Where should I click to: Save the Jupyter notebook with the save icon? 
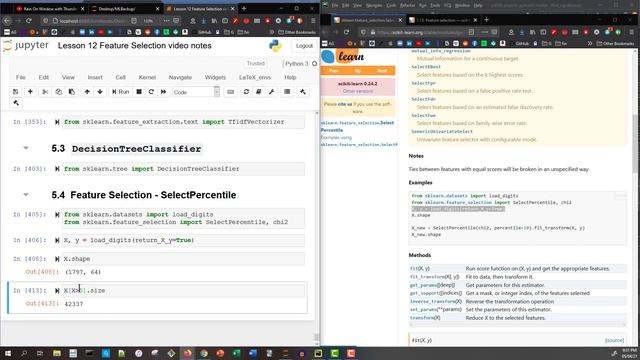(x=16, y=92)
